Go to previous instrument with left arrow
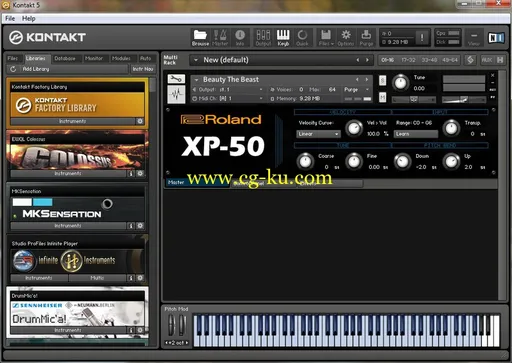 click(x=357, y=80)
